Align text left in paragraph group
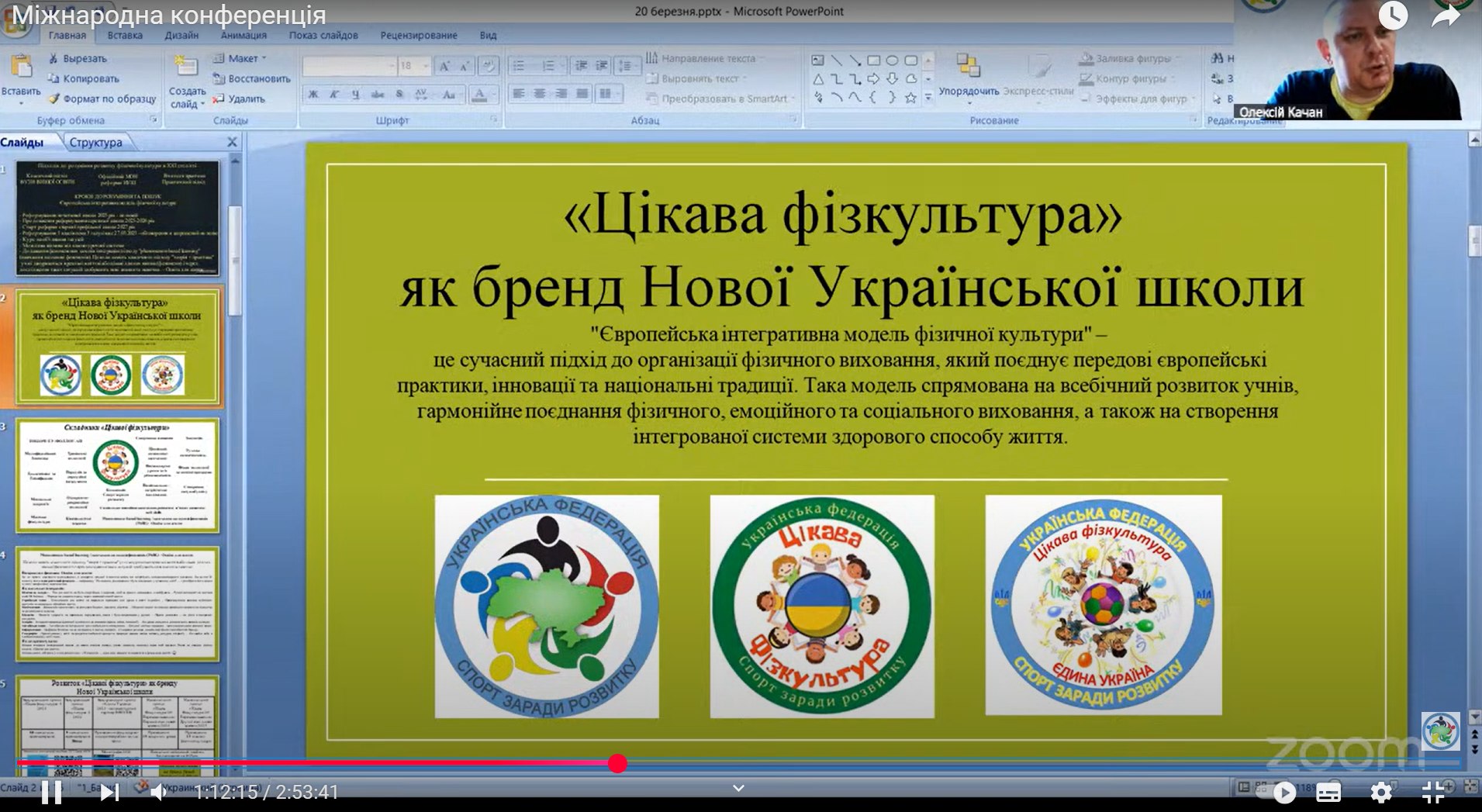The height and width of the screenshot is (812, 1482). coord(519,95)
